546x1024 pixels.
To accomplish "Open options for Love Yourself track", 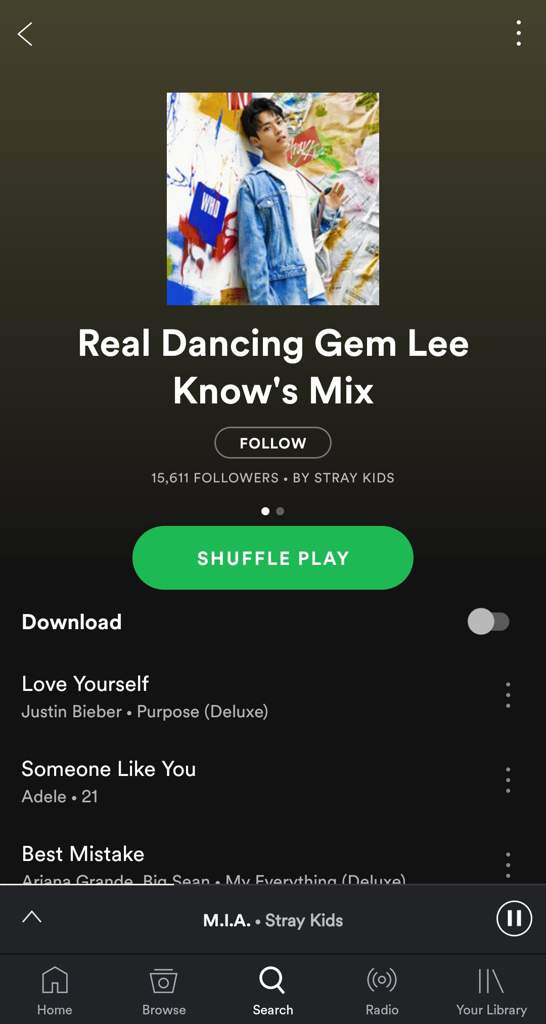I will tap(507, 696).
